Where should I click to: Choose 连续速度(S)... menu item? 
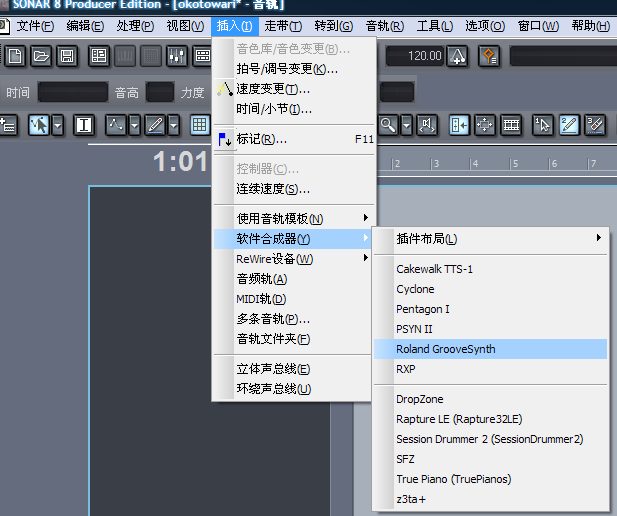(x=292, y=189)
